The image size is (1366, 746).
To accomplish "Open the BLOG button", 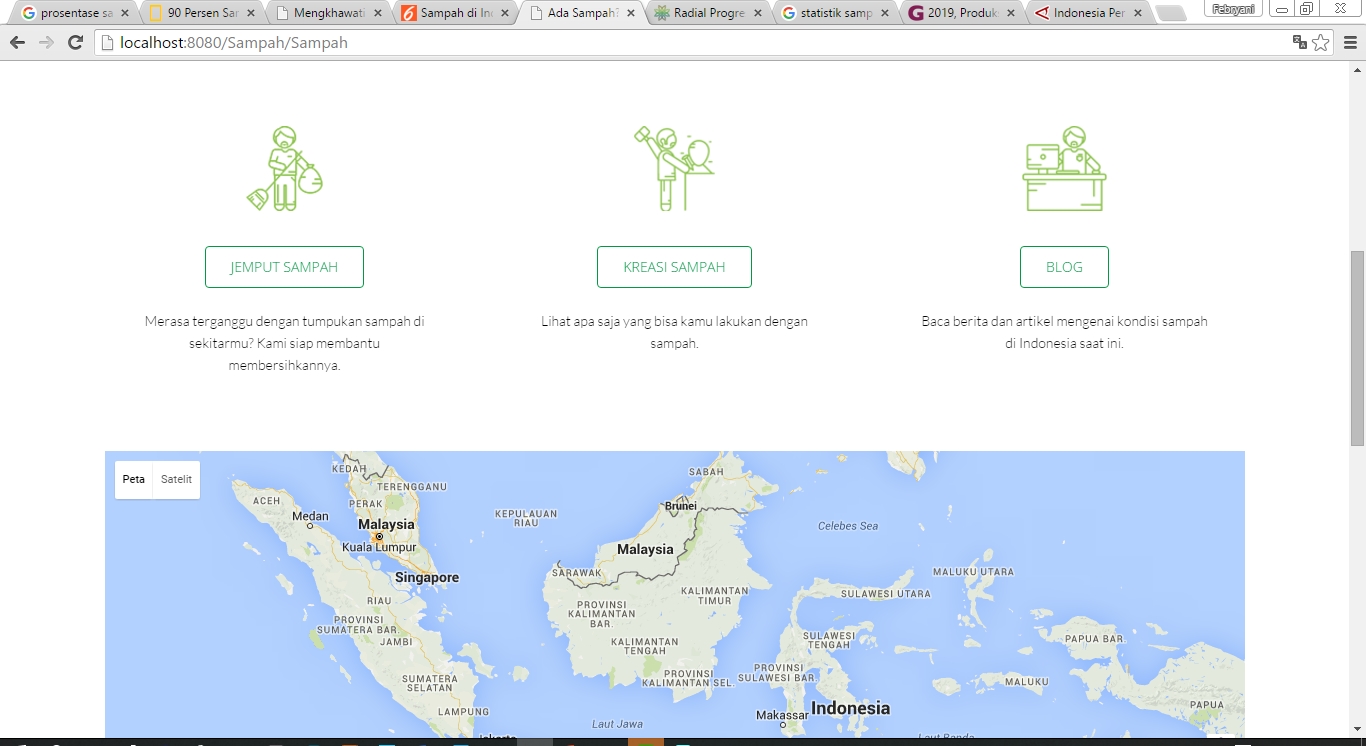I will click(1064, 267).
